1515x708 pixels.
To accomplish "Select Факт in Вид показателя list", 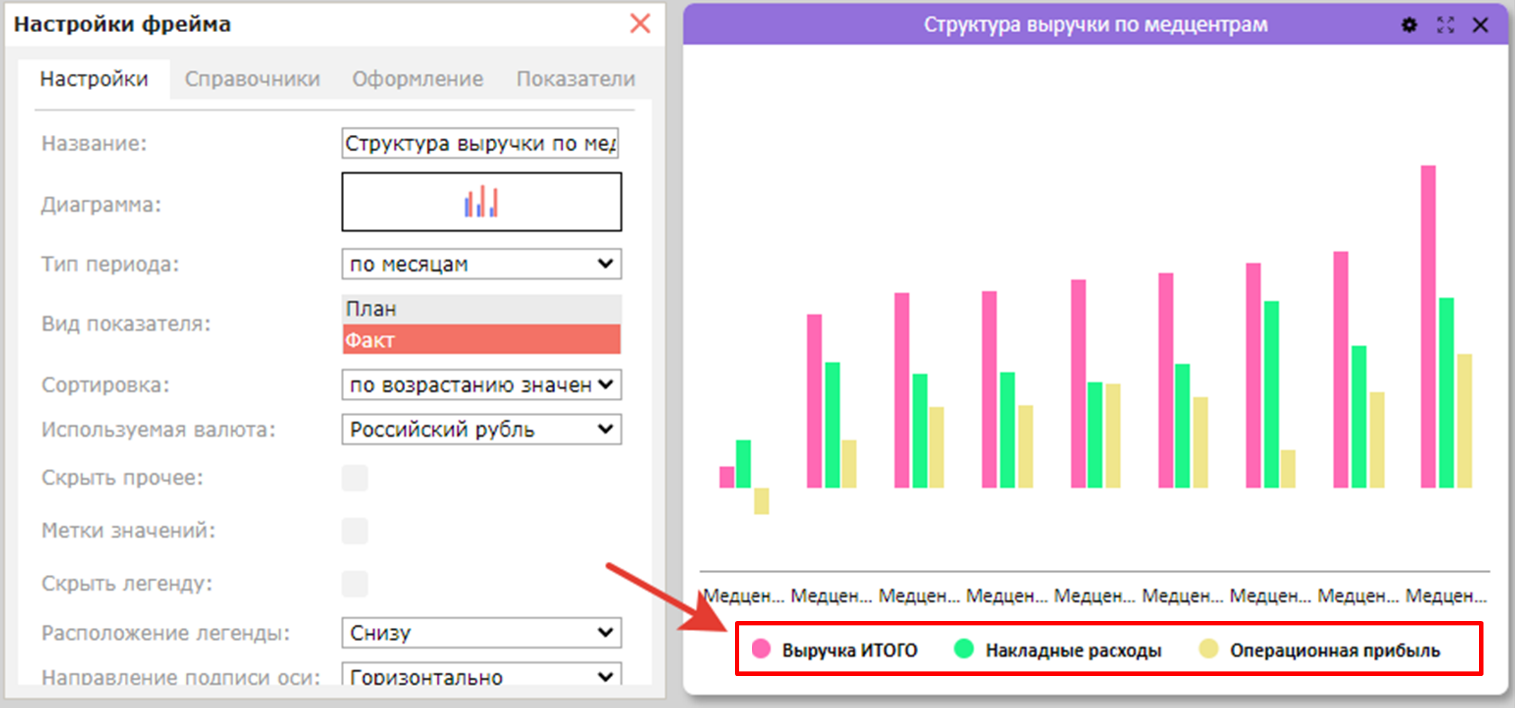I will [482, 339].
